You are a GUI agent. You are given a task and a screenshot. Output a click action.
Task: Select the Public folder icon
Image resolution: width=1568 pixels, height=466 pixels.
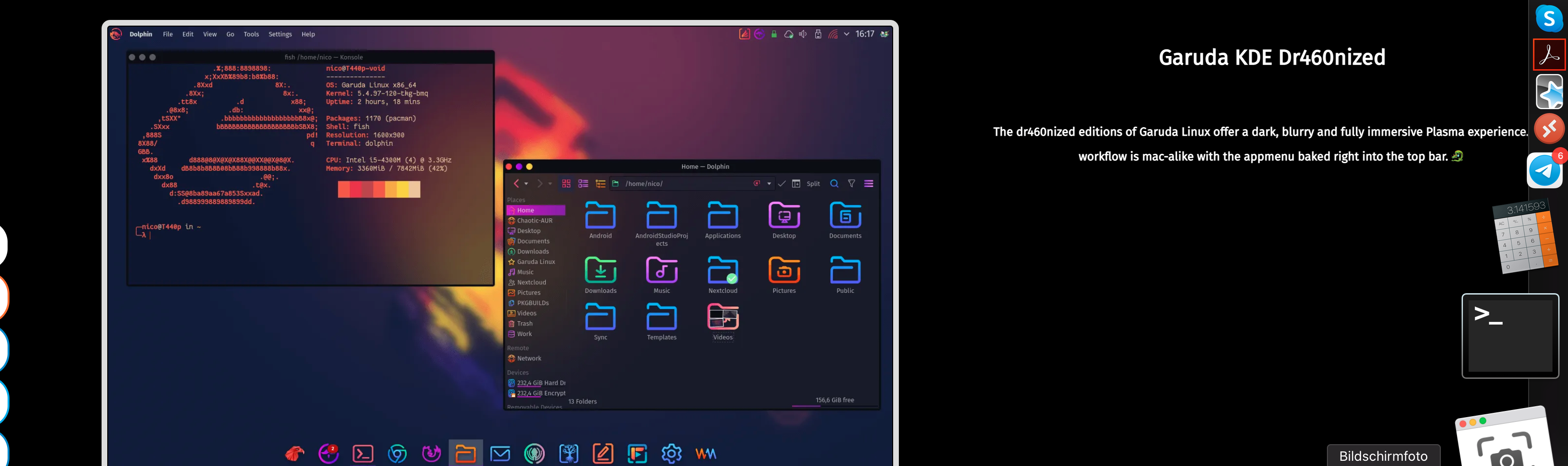pos(845,270)
